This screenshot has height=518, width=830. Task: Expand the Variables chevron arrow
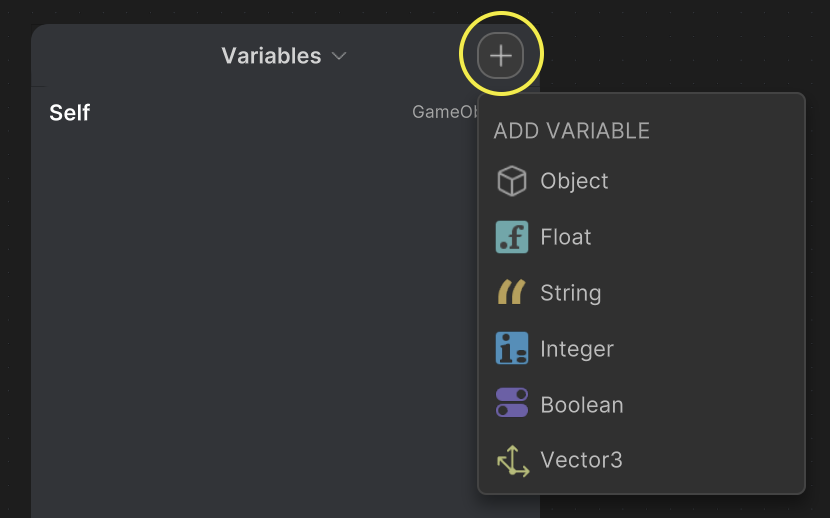pos(339,56)
